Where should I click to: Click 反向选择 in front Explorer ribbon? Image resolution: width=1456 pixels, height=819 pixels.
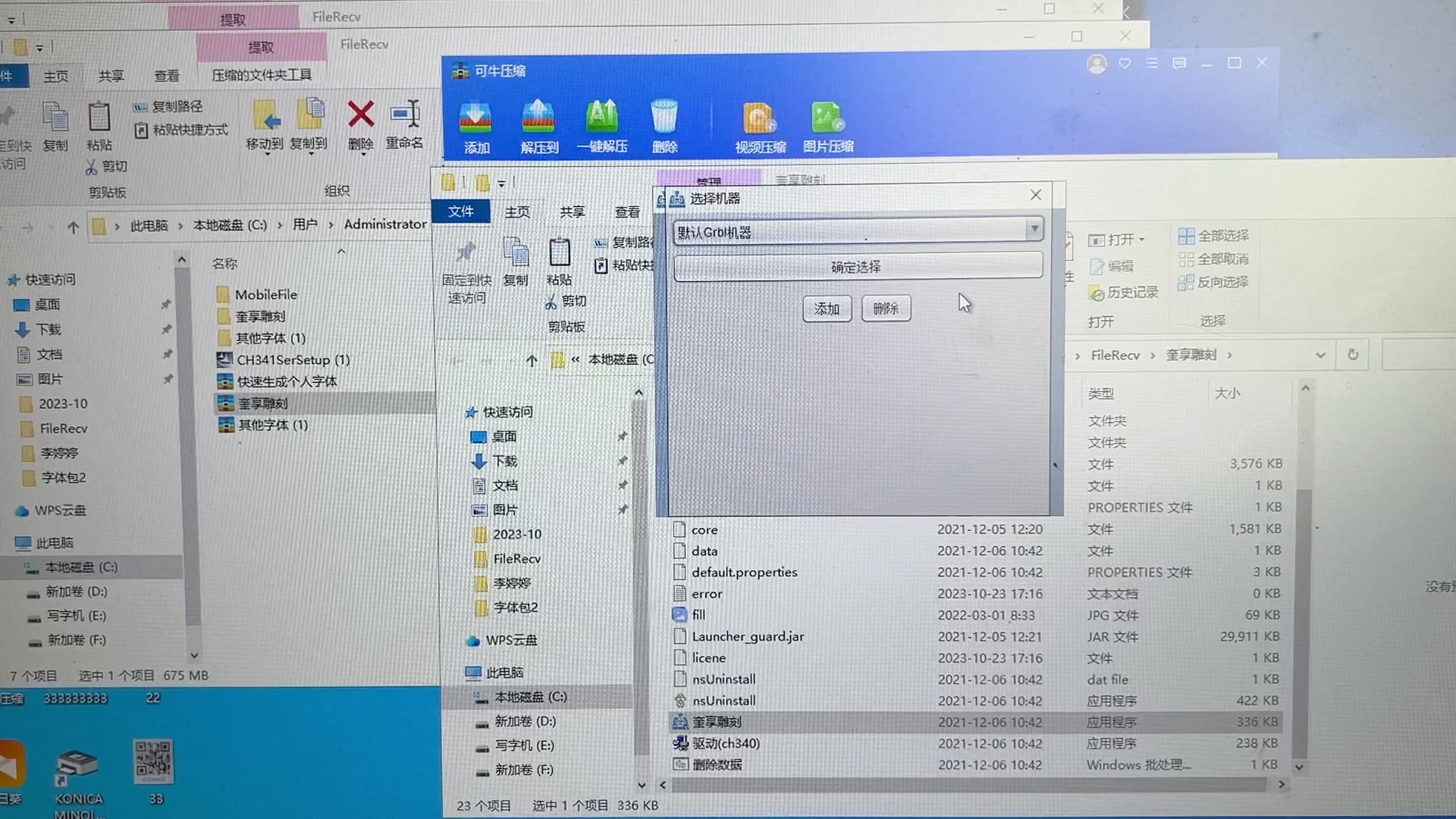[x=1213, y=282]
